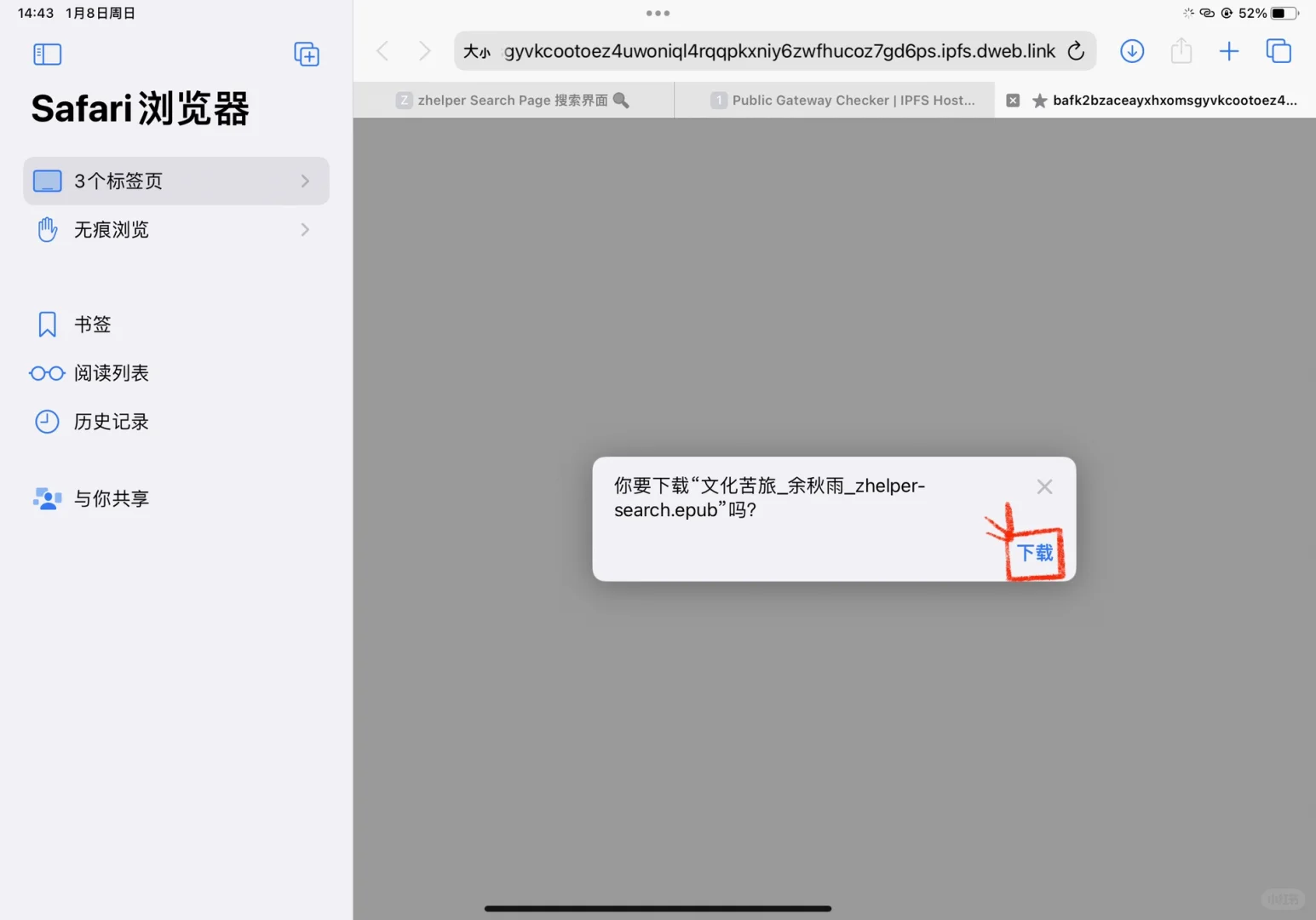This screenshot has width=1316, height=920.
Task: Expand chevron beside 3个标签页
Action: click(x=305, y=181)
